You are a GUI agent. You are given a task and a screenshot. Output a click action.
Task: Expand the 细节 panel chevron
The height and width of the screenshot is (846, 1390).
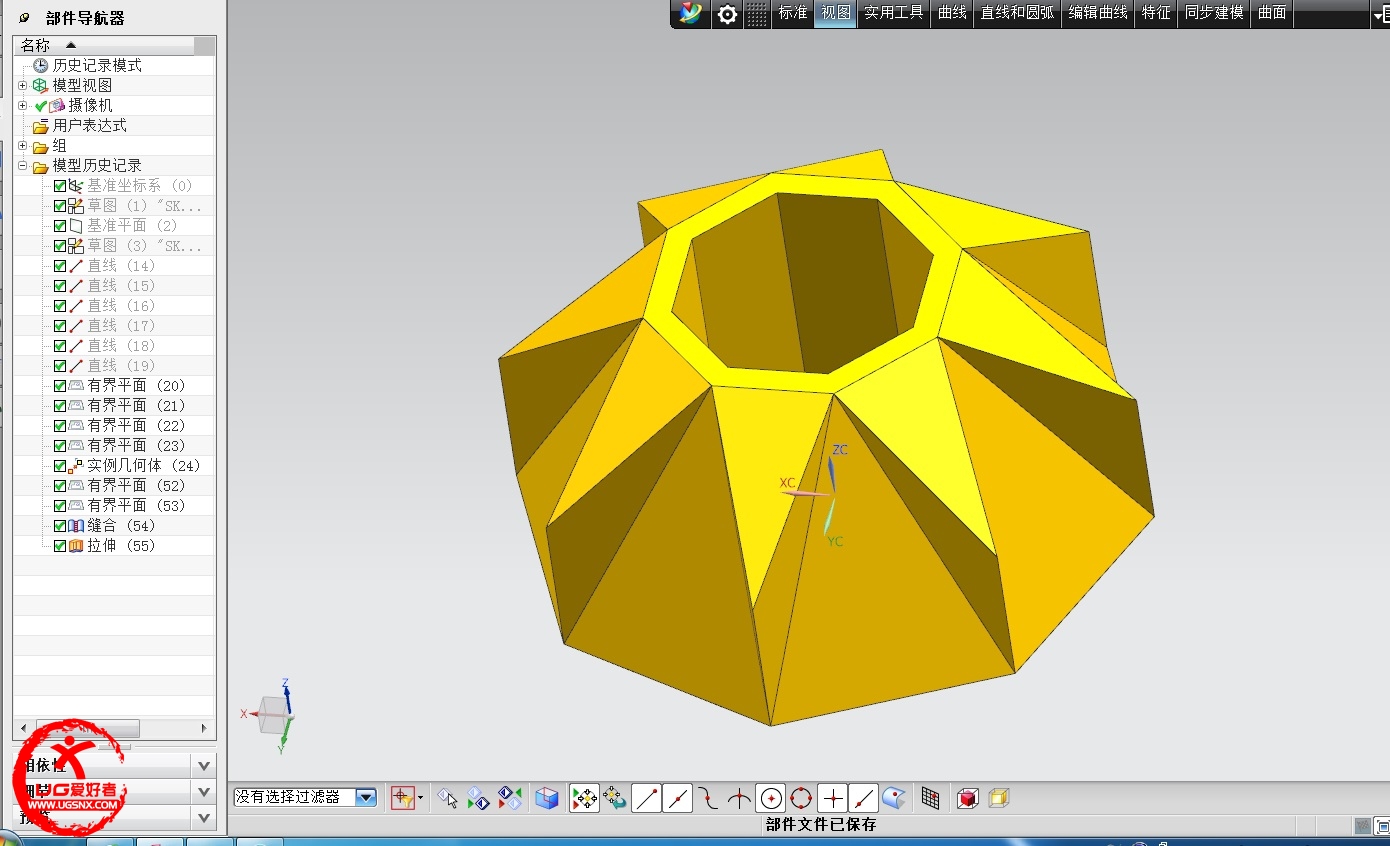click(204, 792)
